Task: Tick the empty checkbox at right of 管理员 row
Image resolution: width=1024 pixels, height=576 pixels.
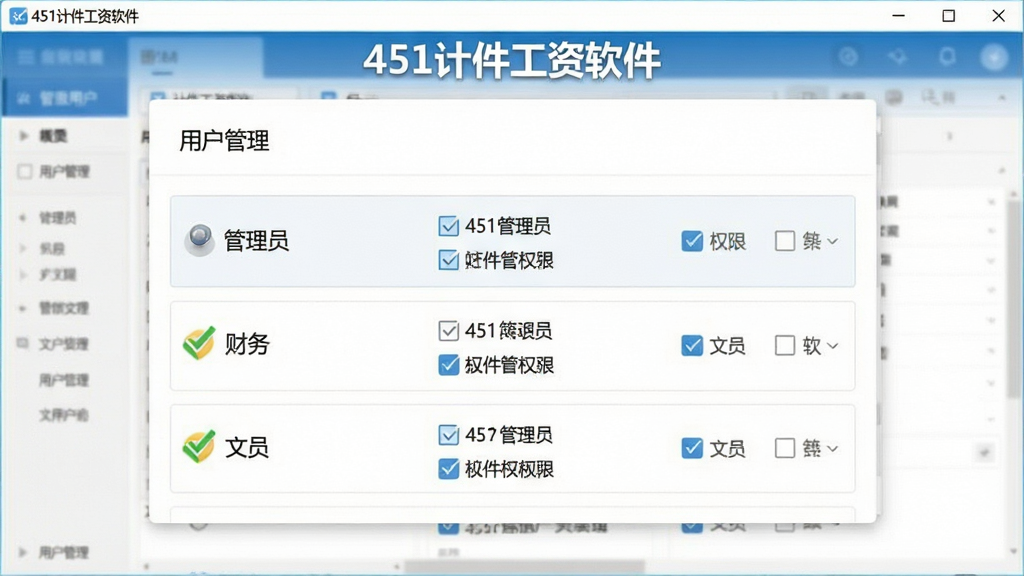Action: coord(785,241)
